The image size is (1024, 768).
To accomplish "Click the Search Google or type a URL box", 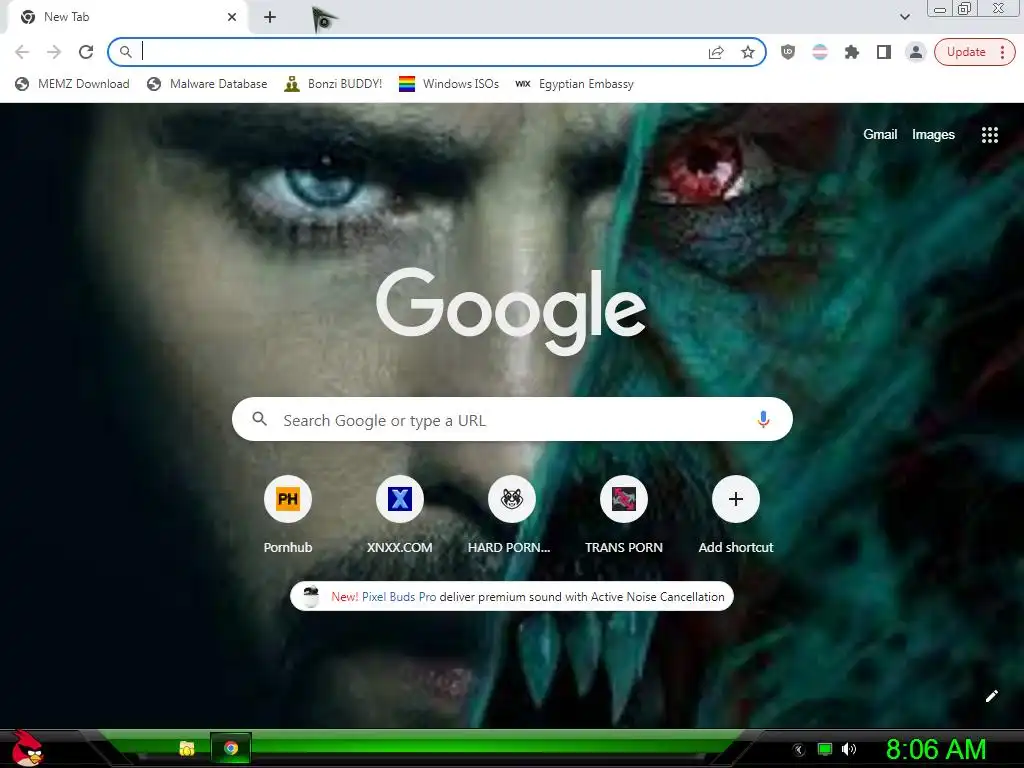I will pos(512,419).
